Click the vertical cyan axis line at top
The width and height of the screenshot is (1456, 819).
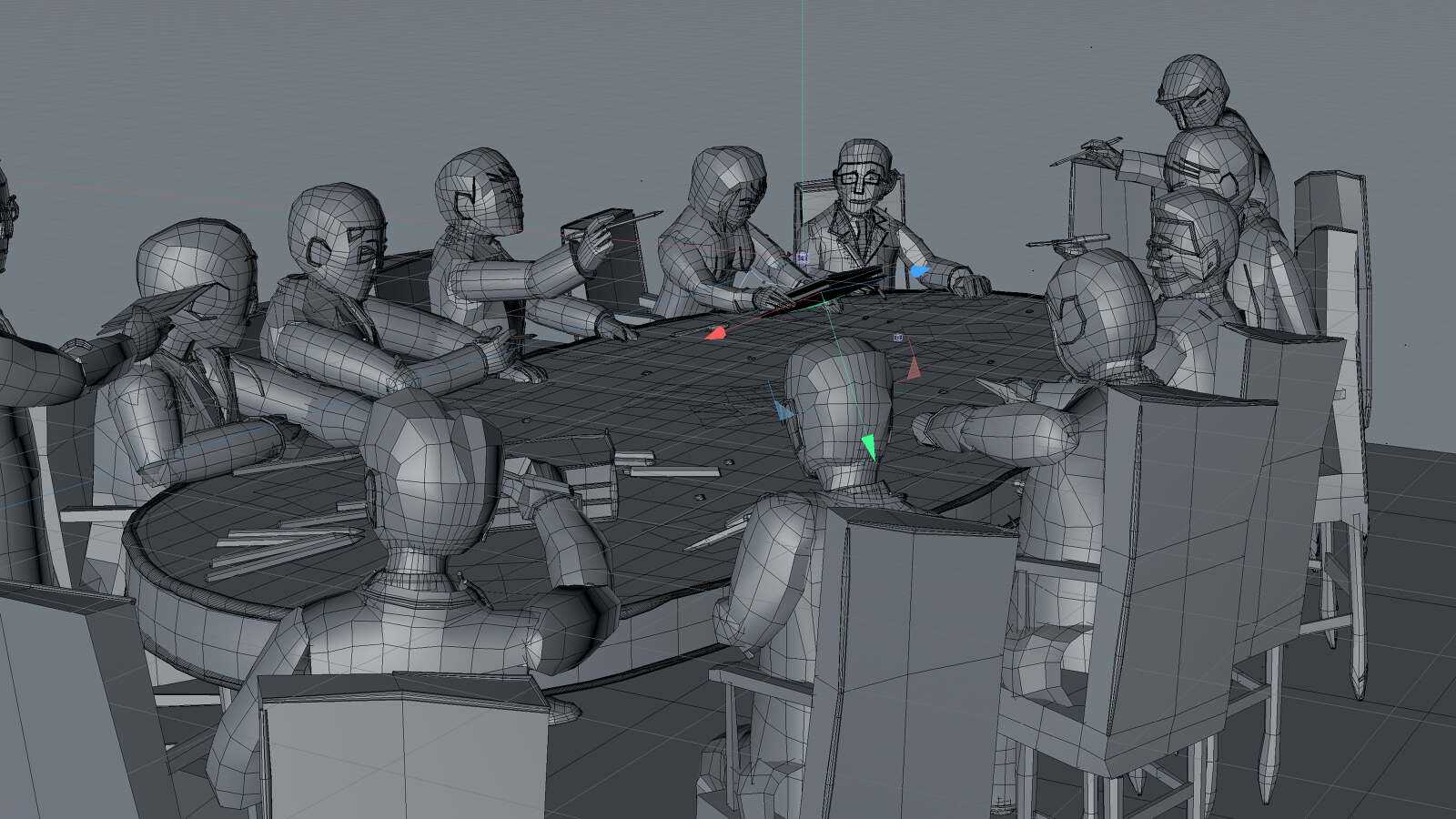(802, 55)
